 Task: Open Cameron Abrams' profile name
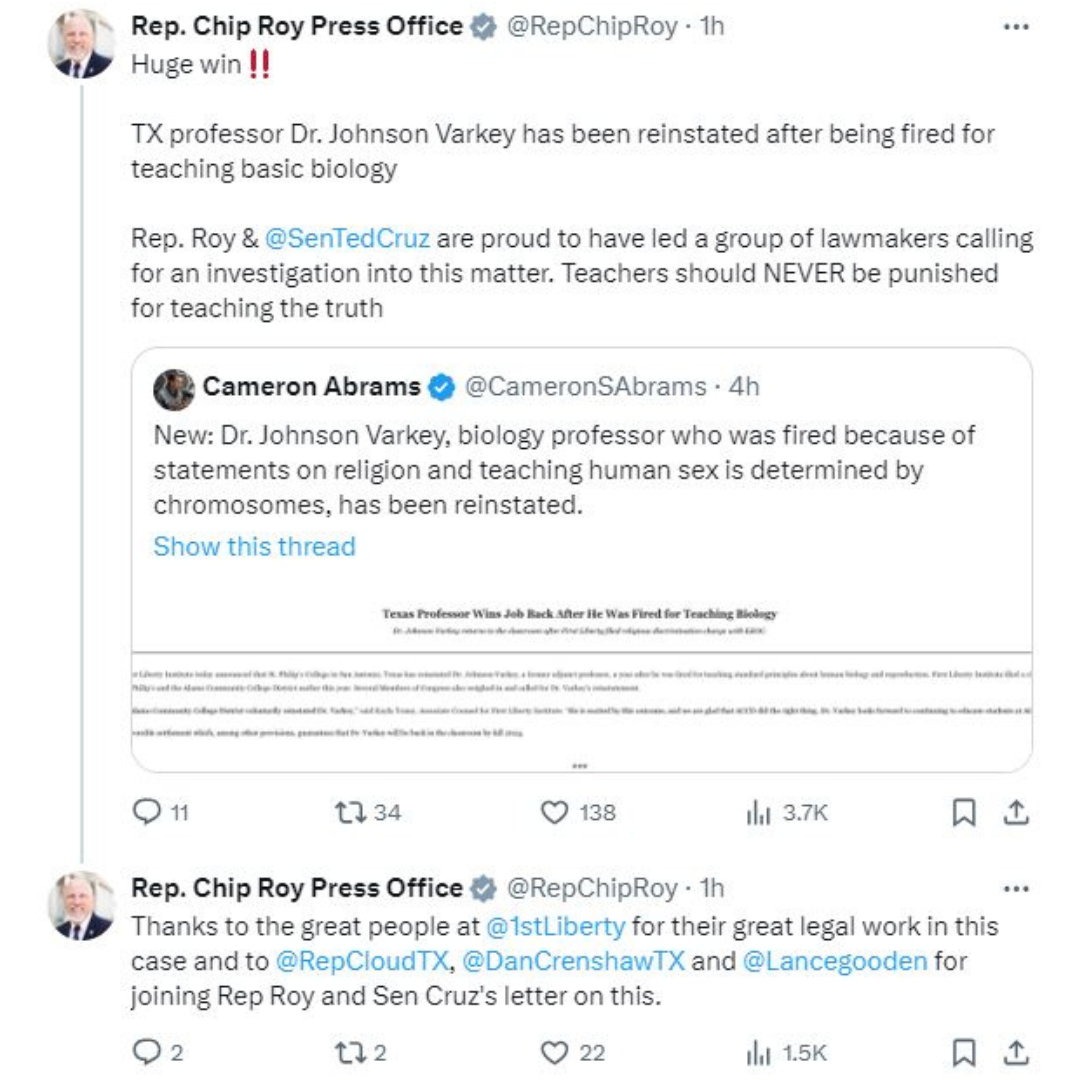click(314, 387)
